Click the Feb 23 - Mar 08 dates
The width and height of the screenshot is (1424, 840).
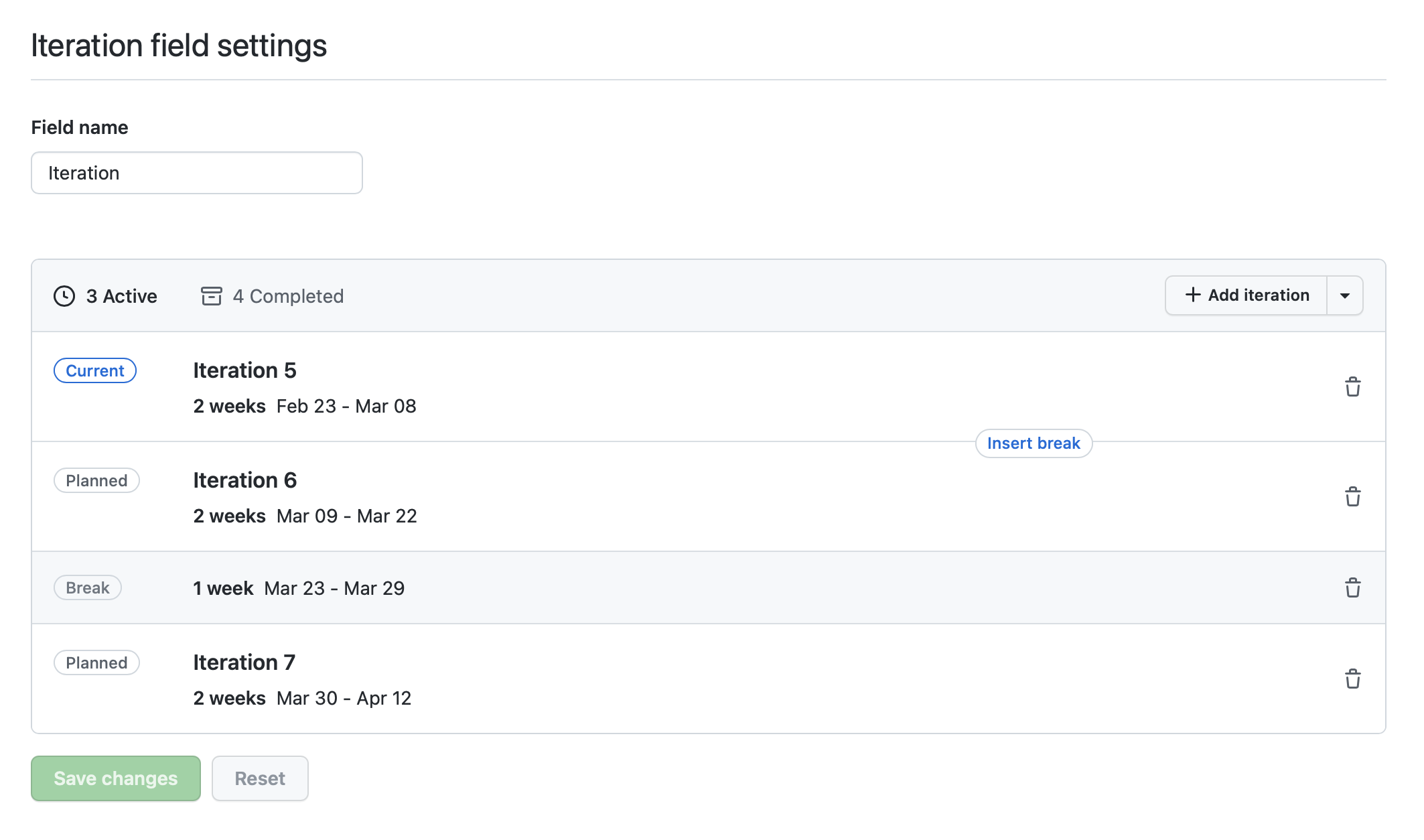click(346, 407)
